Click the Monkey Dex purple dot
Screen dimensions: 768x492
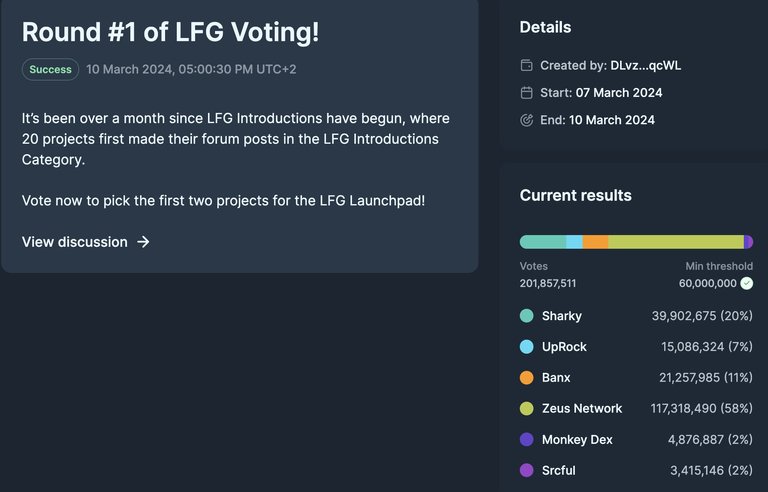(527, 439)
